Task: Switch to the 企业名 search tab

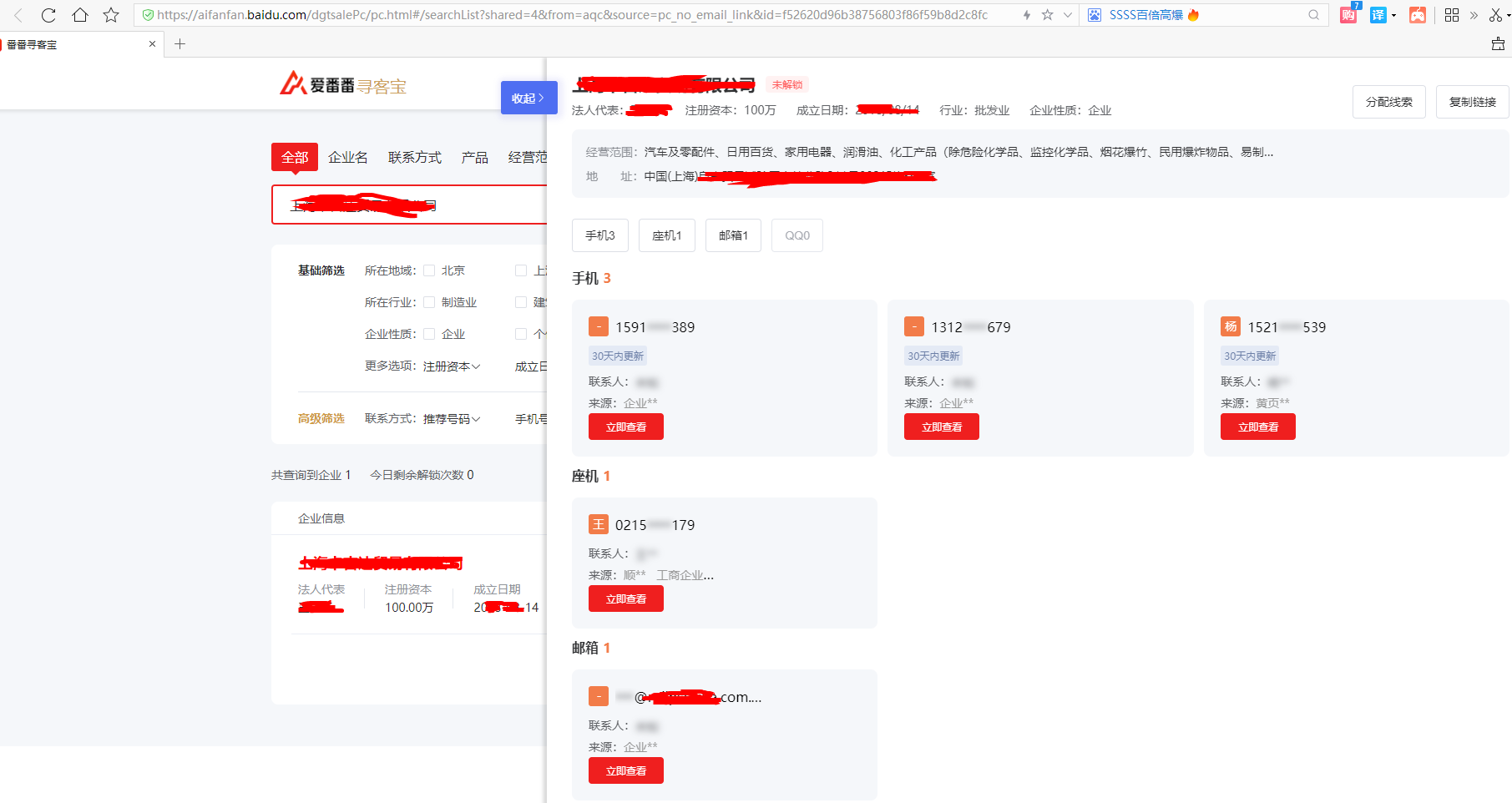Action: [x=348, y=157]
